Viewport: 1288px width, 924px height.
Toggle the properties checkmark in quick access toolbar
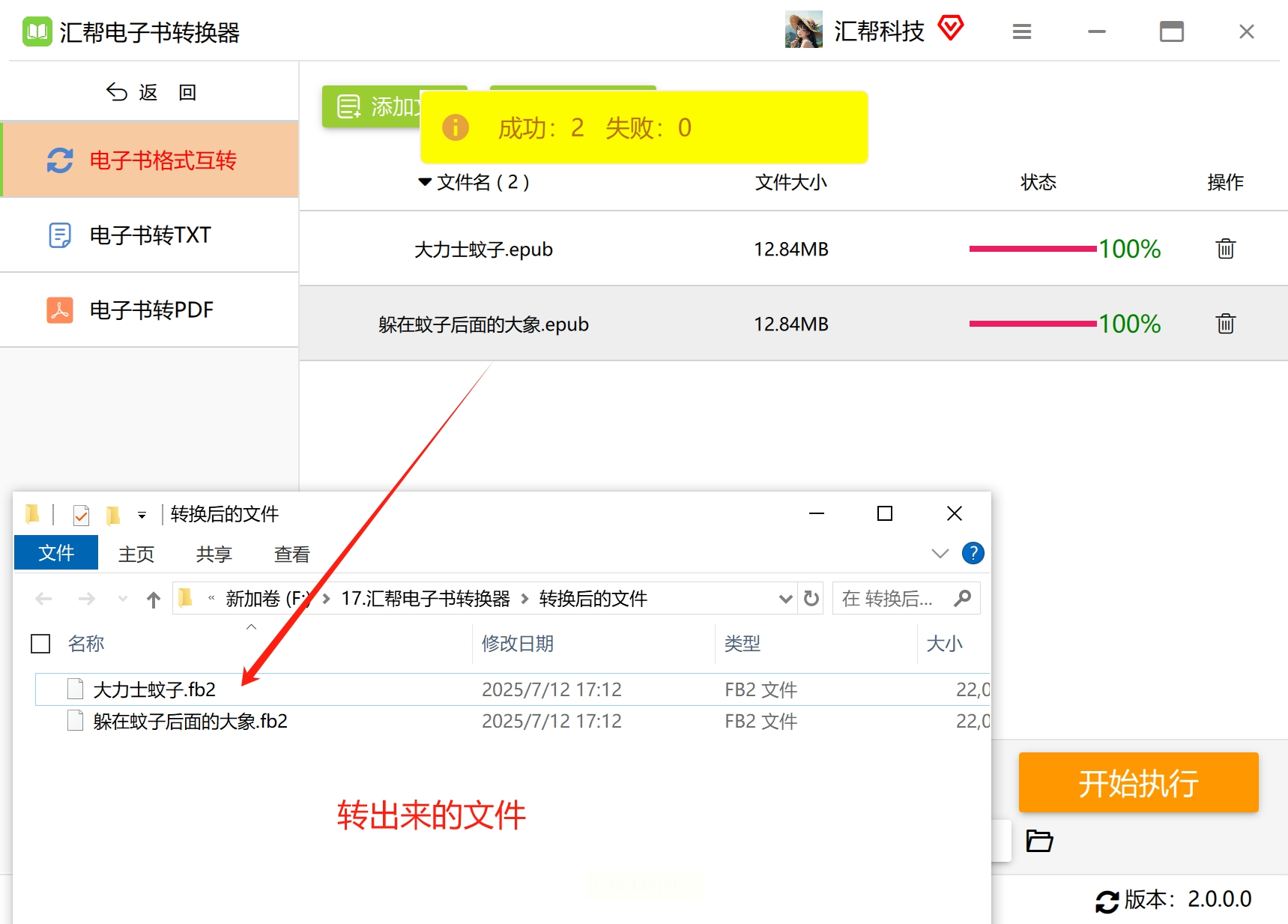click(x=81, y=515)
